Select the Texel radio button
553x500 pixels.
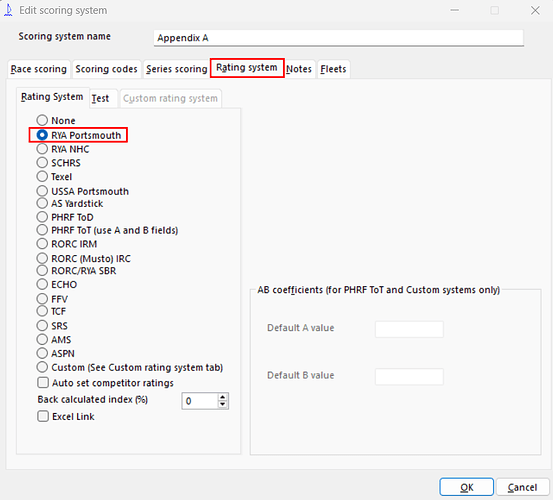tap(42, 176)
